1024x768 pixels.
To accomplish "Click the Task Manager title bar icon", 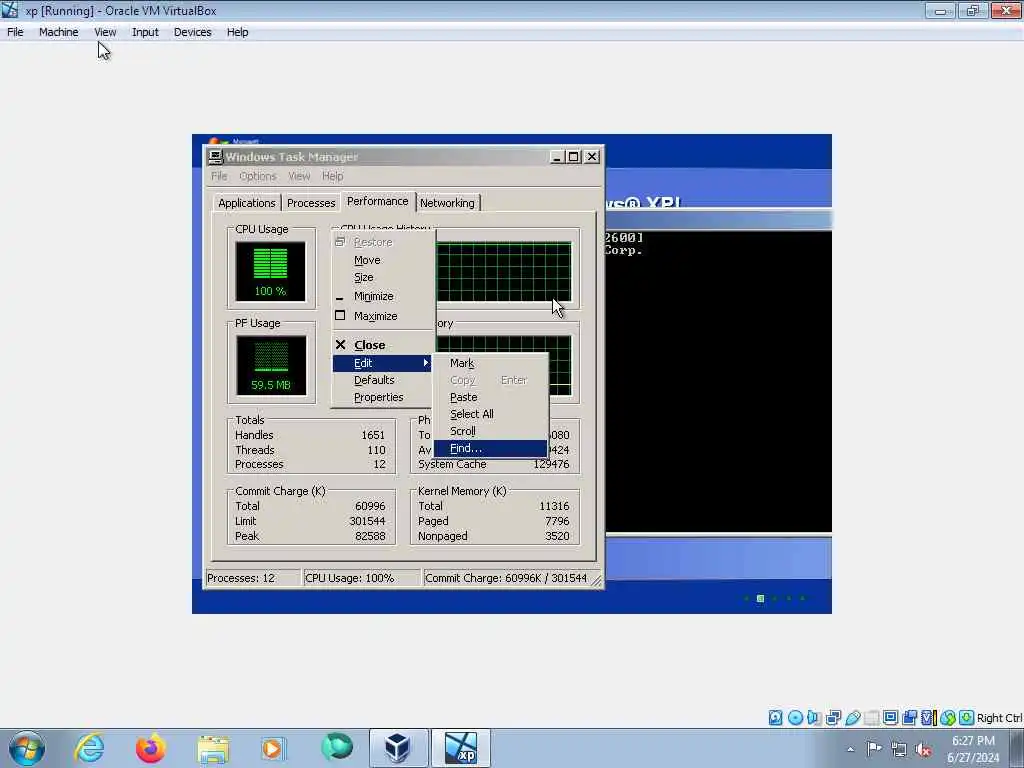I will click(x=216, y=157).
